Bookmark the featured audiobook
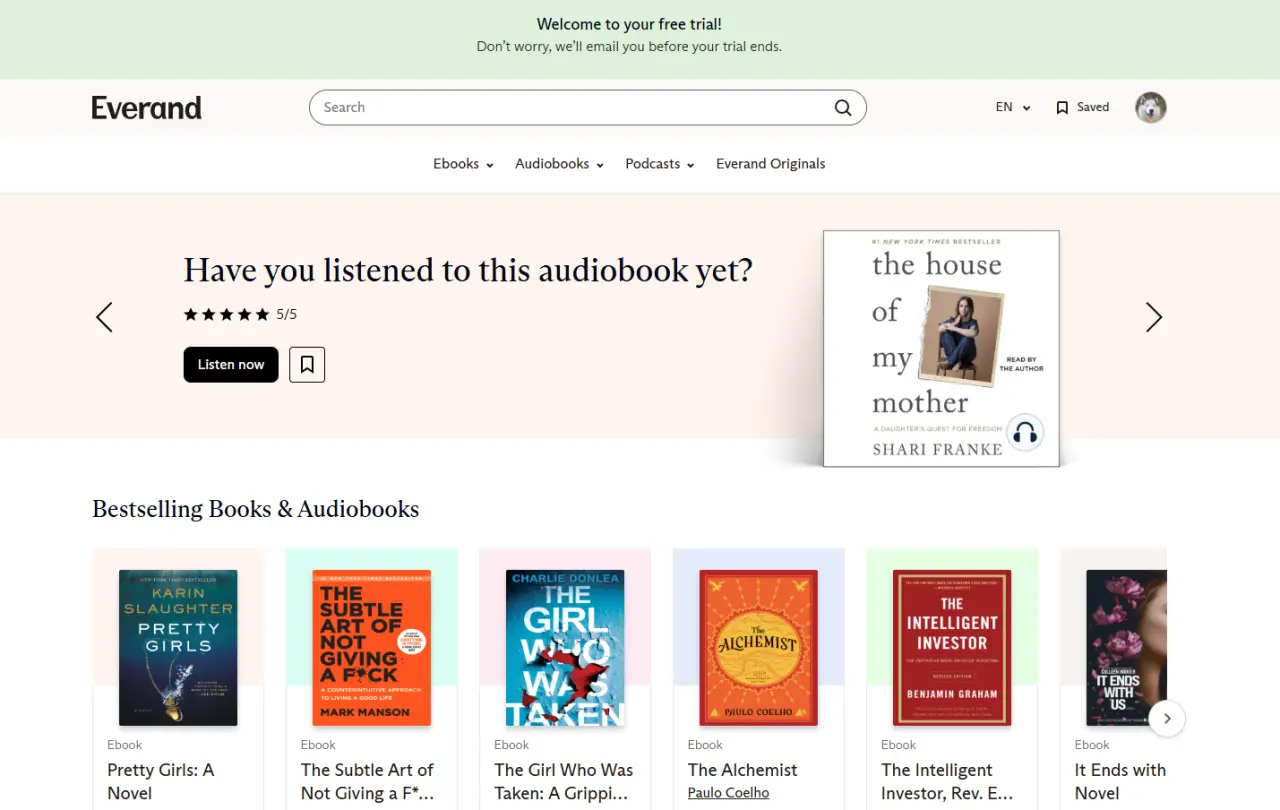 click(307, 364)
